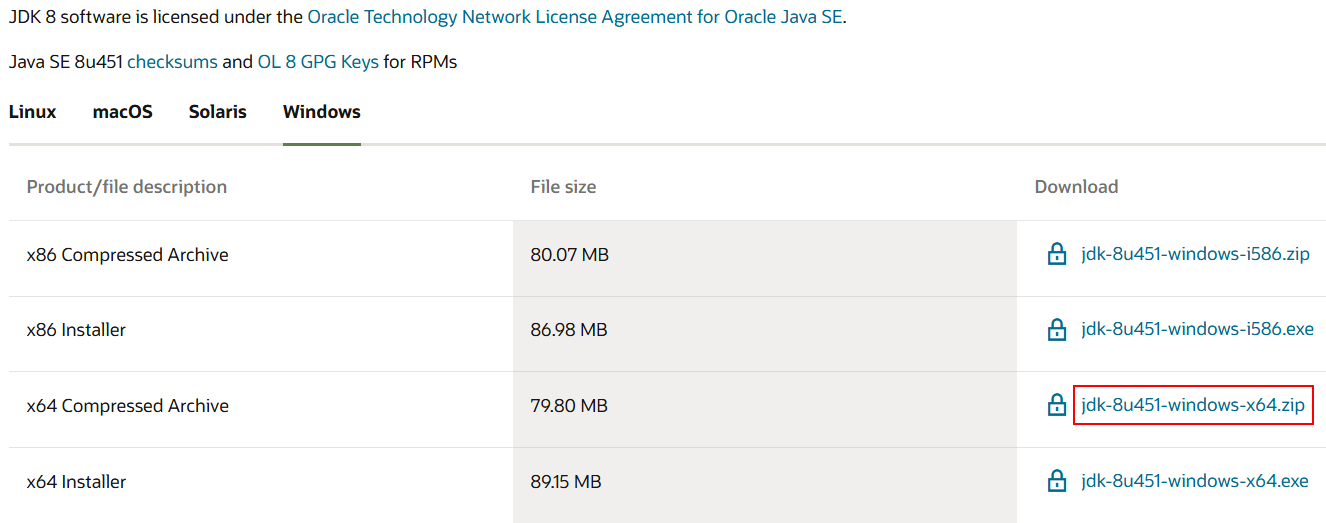
Task: Click the Download column header
Action: click(1076, 187)
